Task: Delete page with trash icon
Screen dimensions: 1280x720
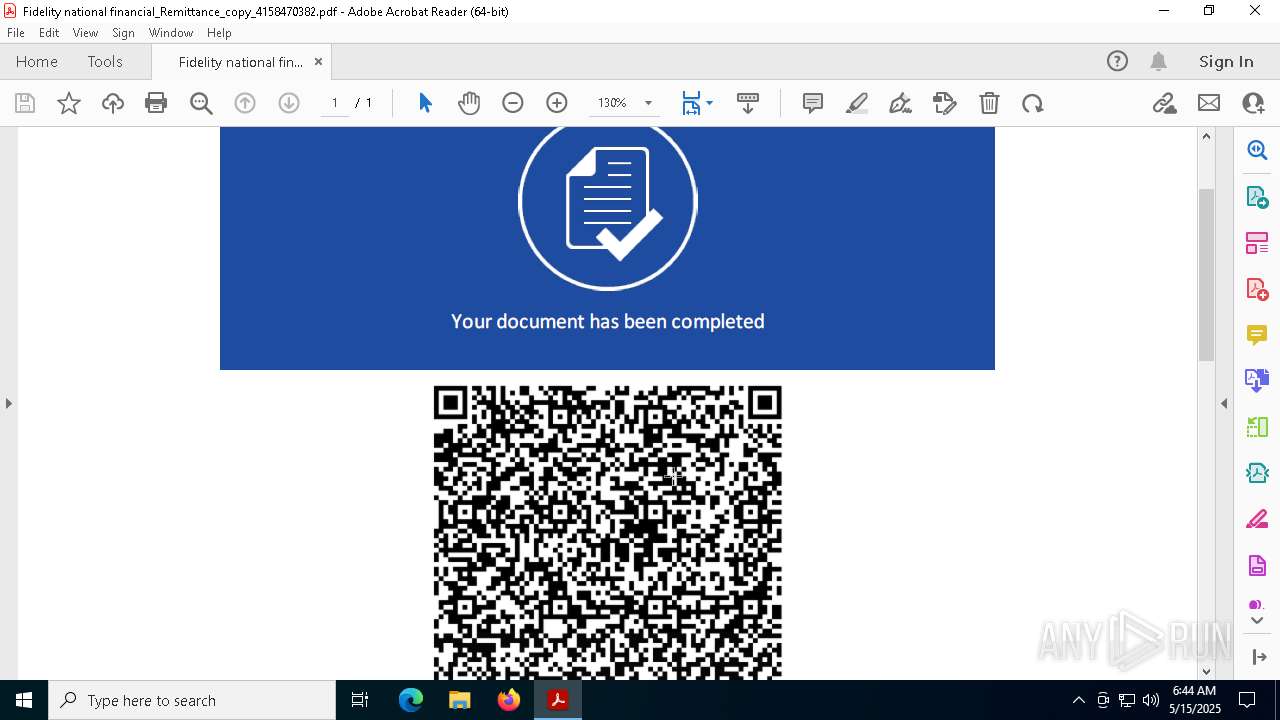Action: [x=989, y=103]
